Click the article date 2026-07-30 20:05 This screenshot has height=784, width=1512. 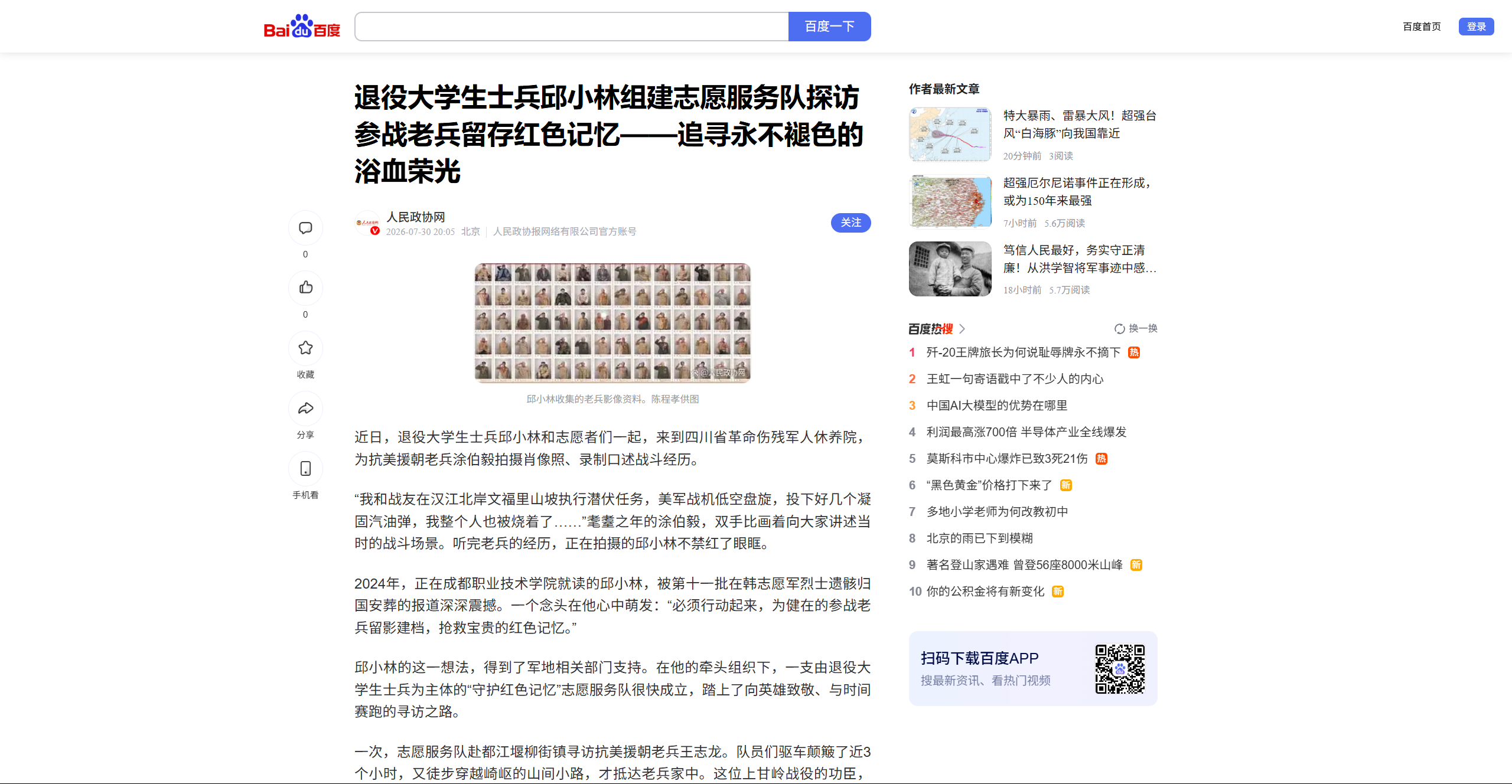coord(421,232)
